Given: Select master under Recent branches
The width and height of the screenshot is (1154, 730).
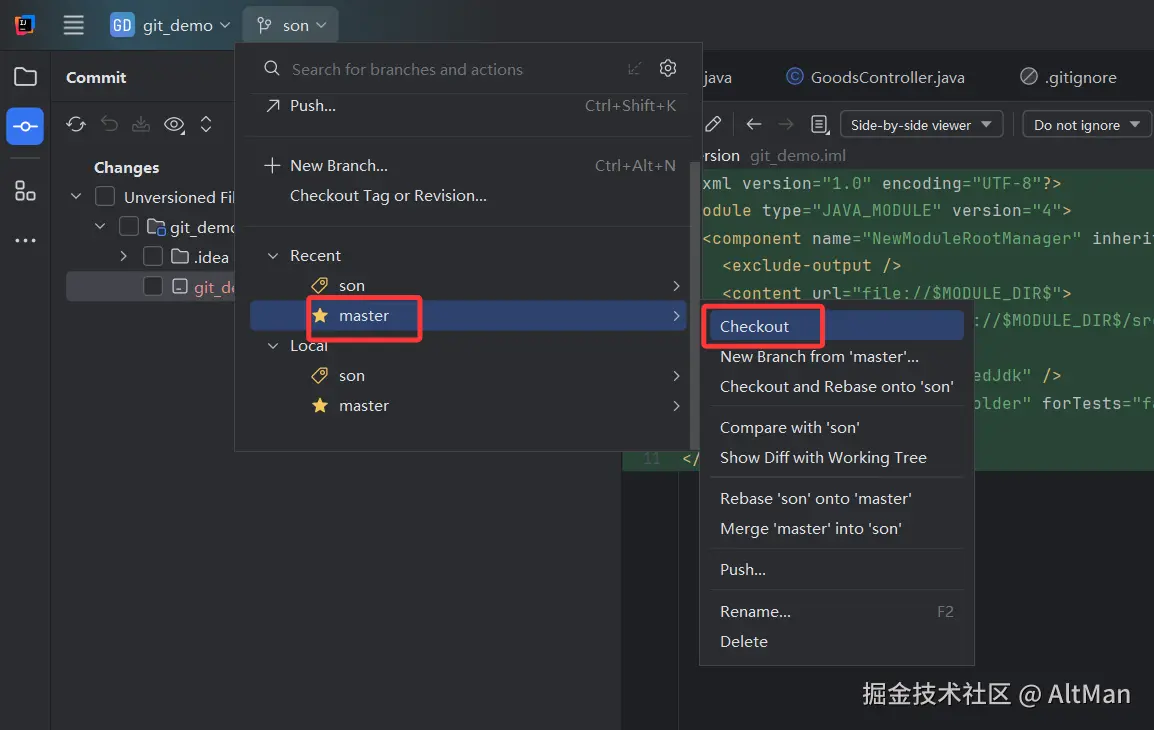Looking at the screenshot, I should 468,316.
